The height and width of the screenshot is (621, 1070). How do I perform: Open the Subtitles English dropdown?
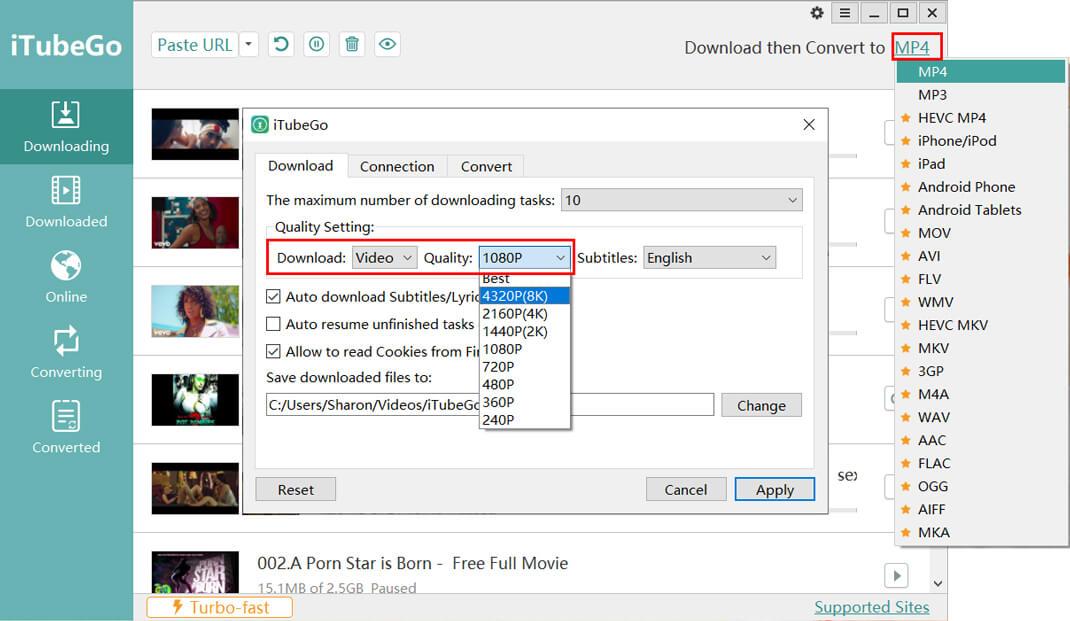click(709, 258)
